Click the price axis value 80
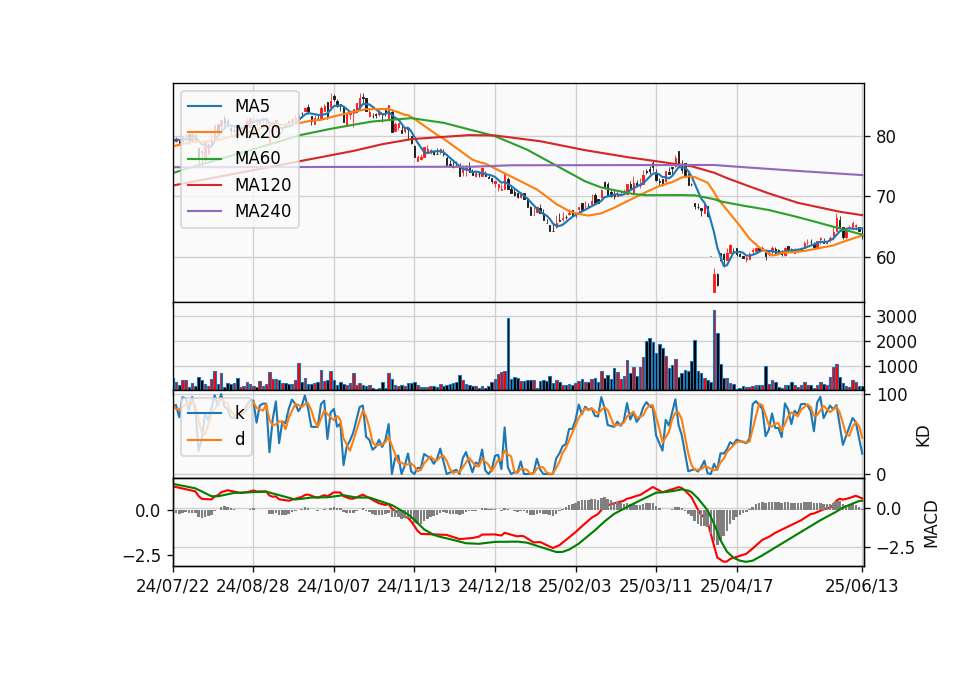The width and height of the screenshot is (960, 690). pos(886,137)
